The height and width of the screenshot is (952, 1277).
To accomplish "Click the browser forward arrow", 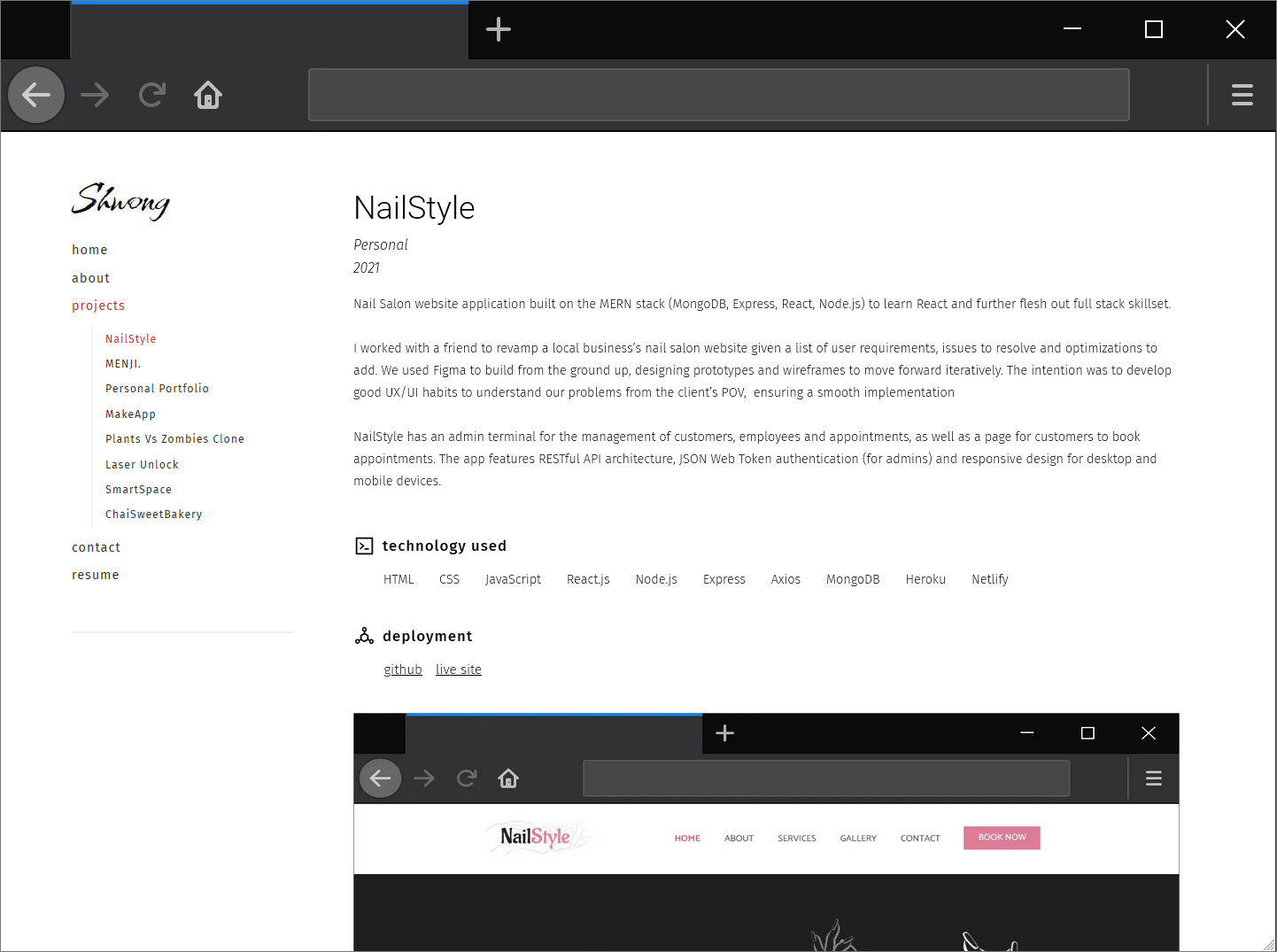I will tap(95, 95).
